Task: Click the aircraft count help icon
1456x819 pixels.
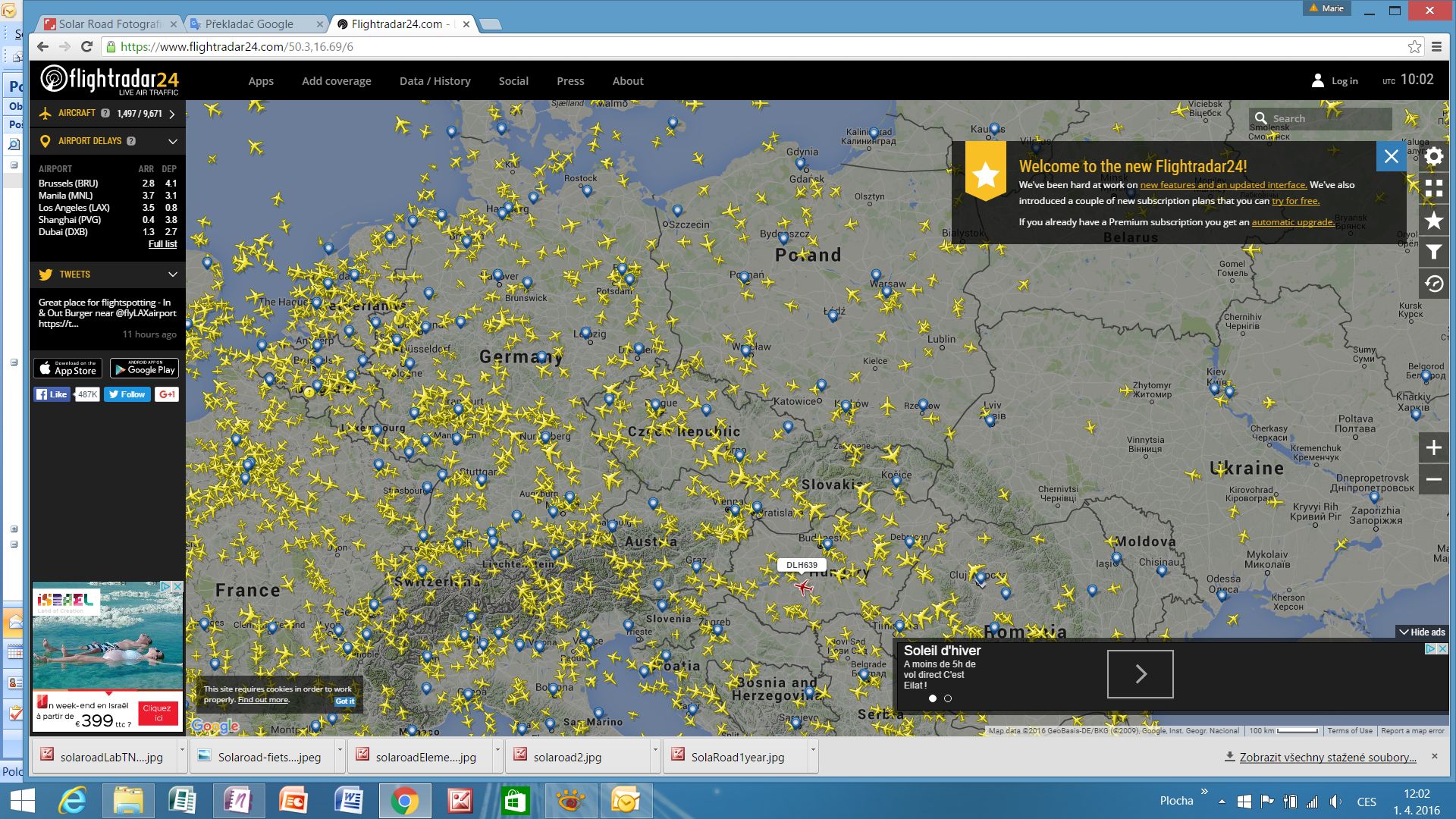Action: 105,113
